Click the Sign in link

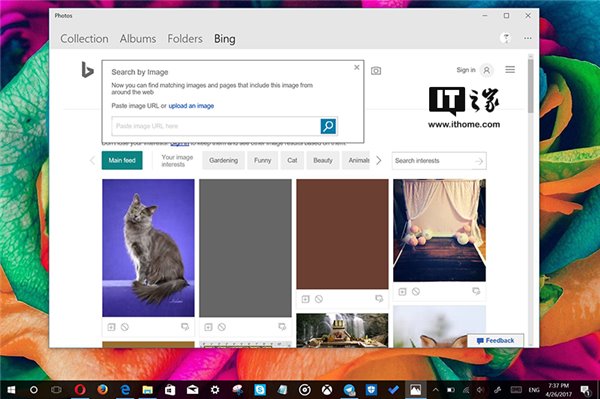(x=466, y=70)
